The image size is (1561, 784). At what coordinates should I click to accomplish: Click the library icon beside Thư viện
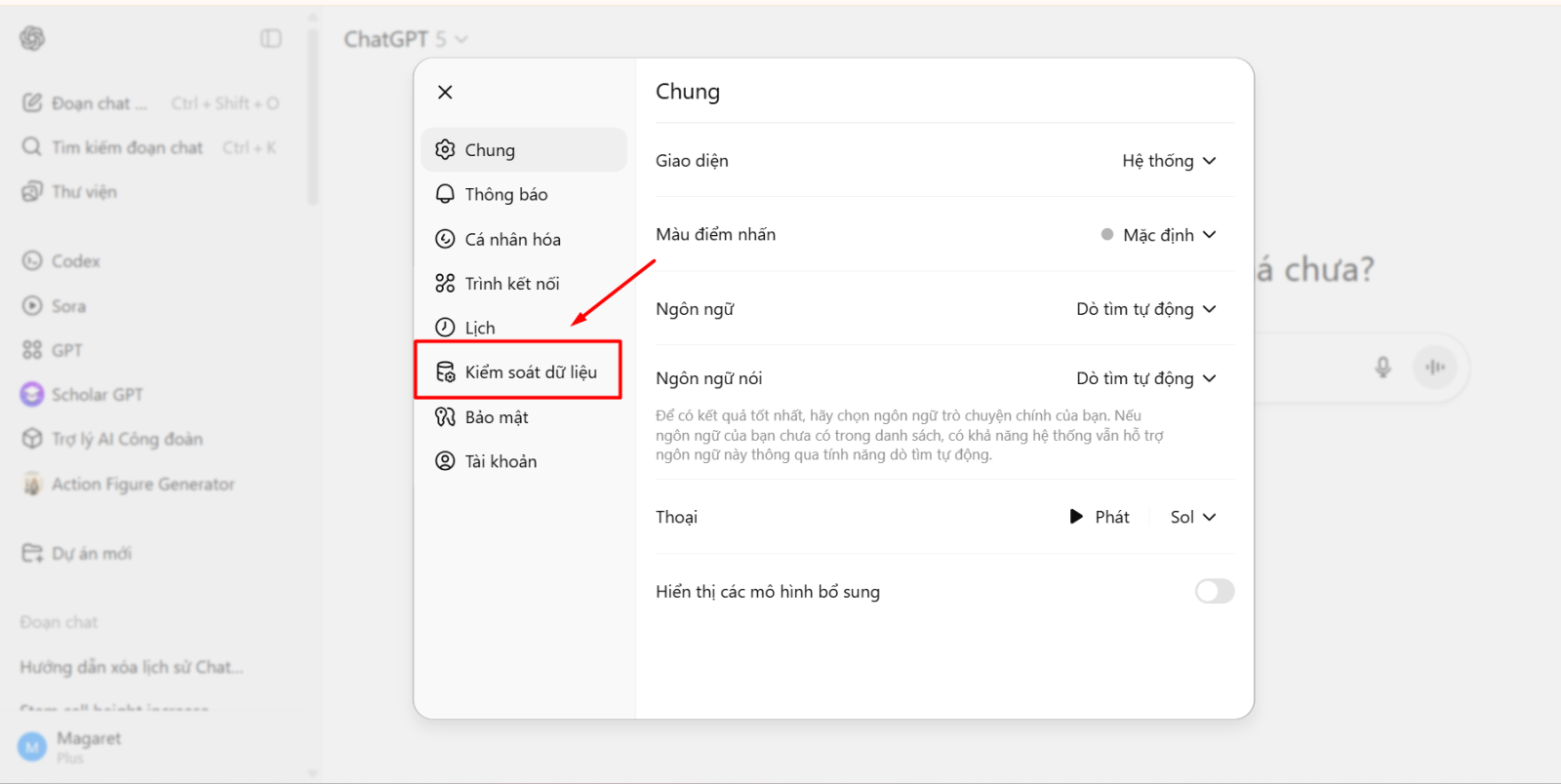click(x=32, y=191)
